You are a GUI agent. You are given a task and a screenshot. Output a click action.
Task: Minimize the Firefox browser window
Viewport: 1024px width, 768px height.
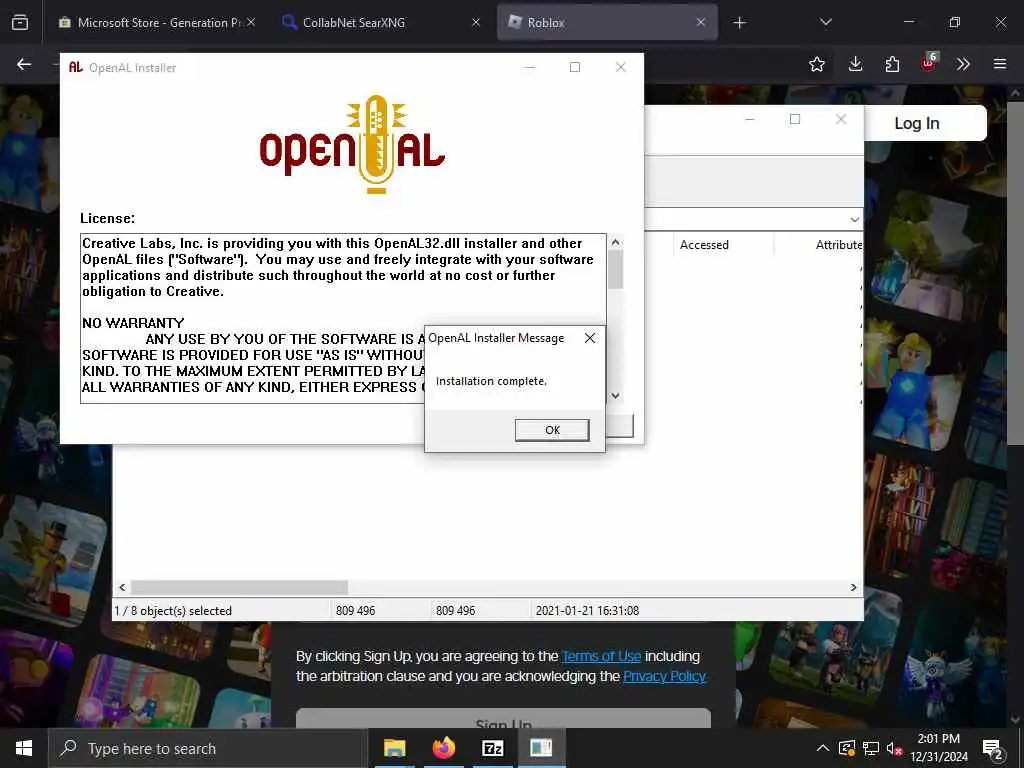pos(908,22)
